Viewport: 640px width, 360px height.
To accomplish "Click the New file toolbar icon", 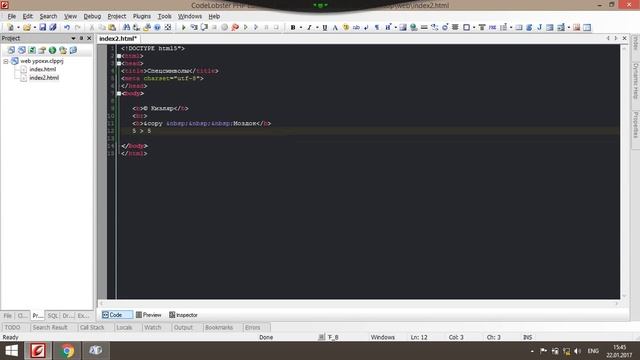I will (11, 27).
